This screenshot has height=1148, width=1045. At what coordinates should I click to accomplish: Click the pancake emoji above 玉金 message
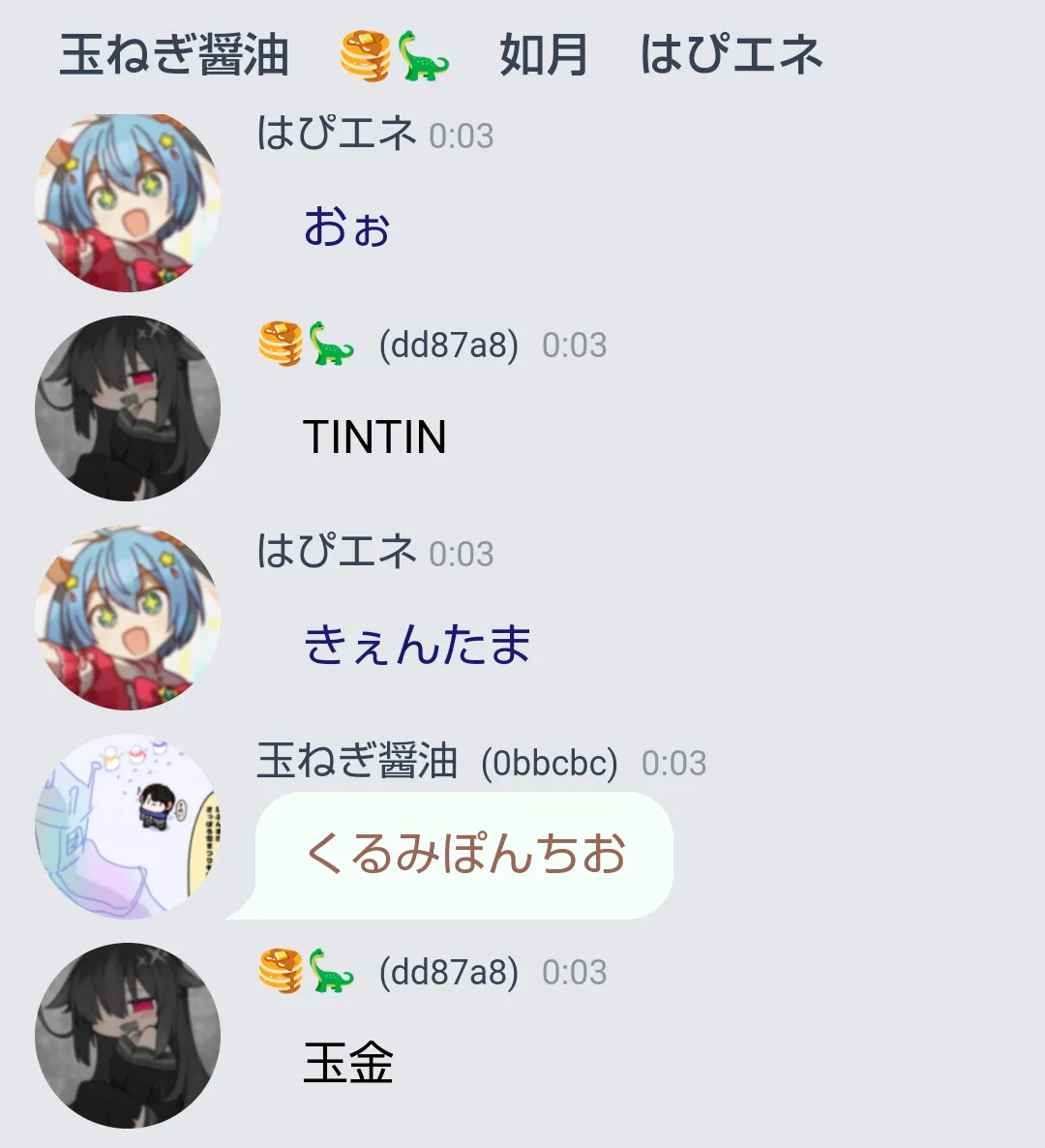coord(281,971)
